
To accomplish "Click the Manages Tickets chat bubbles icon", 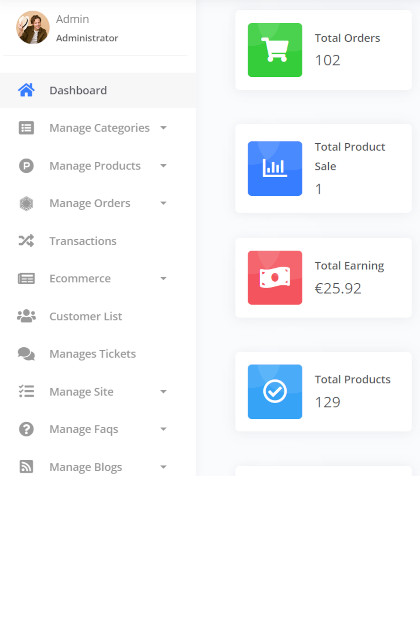I will click(26, 354).
